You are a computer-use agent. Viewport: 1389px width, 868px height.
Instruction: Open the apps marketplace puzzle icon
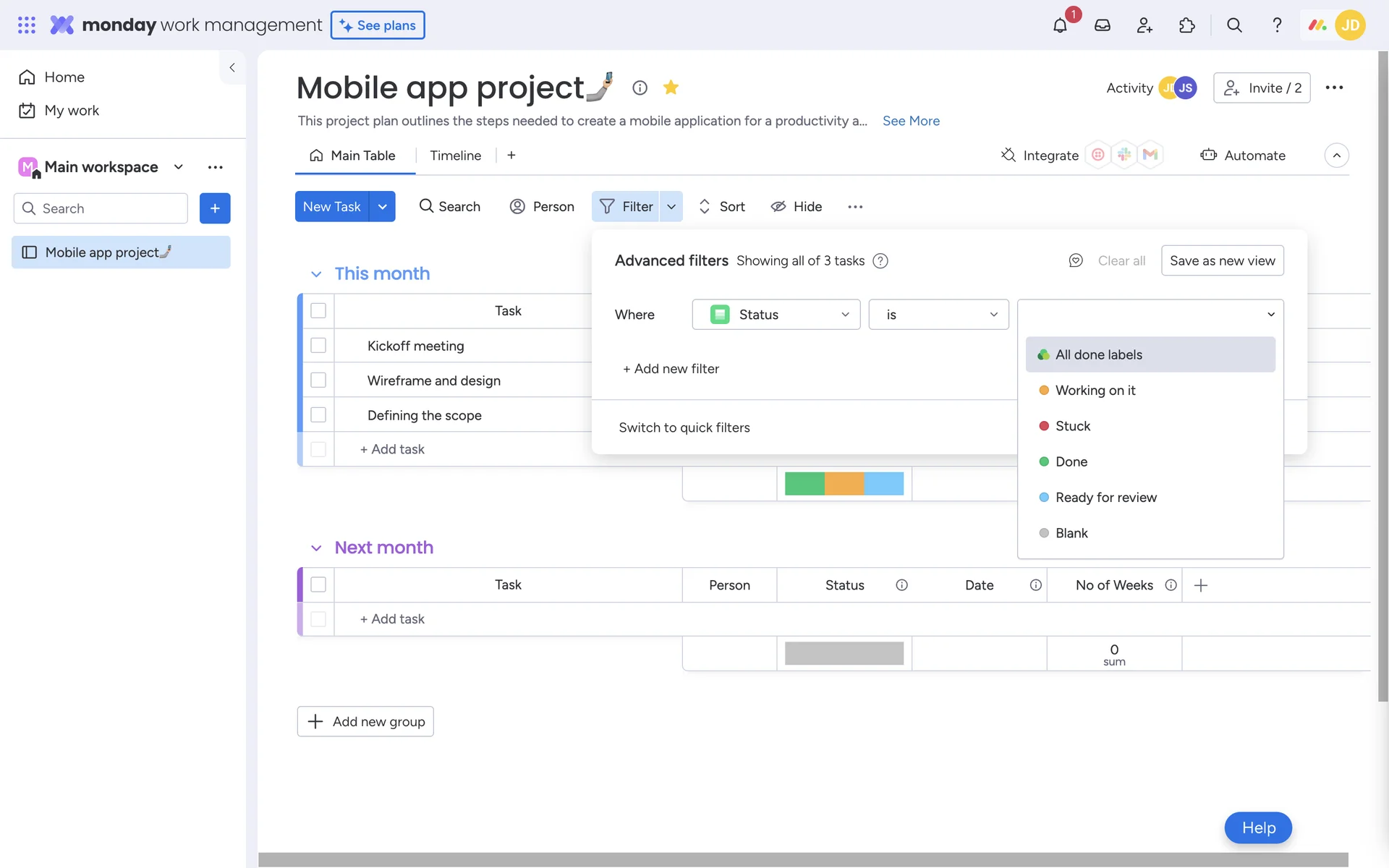1186,25
